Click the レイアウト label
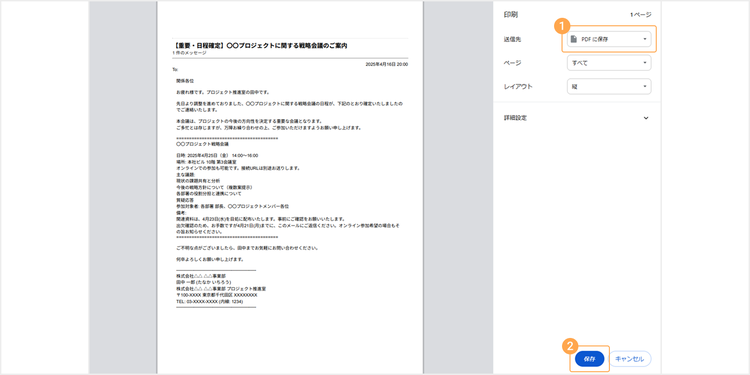The width and height of the screenshot is (750, 375). pos(518,87)
